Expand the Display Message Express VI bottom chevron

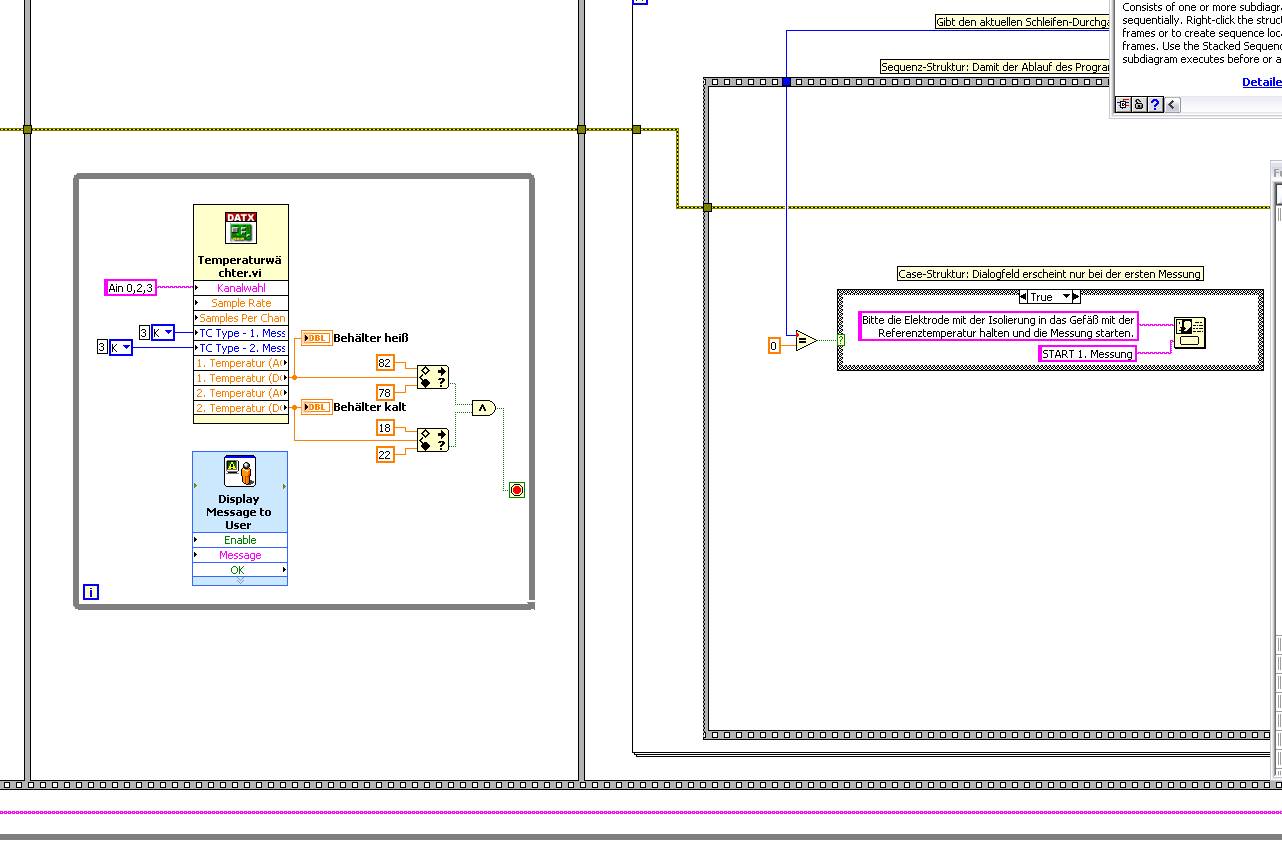pos(240,581)
